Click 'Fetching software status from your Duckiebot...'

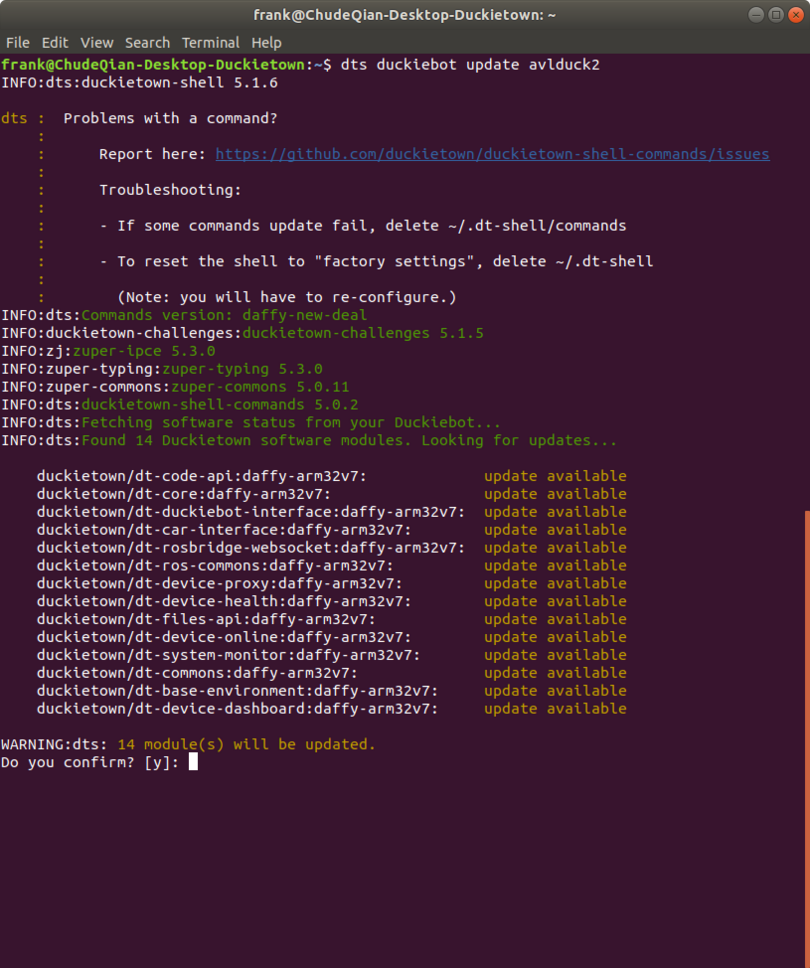(x=291, y=423)
